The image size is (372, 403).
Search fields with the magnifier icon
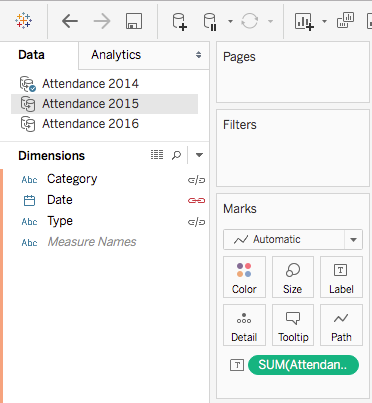[176, 155]
